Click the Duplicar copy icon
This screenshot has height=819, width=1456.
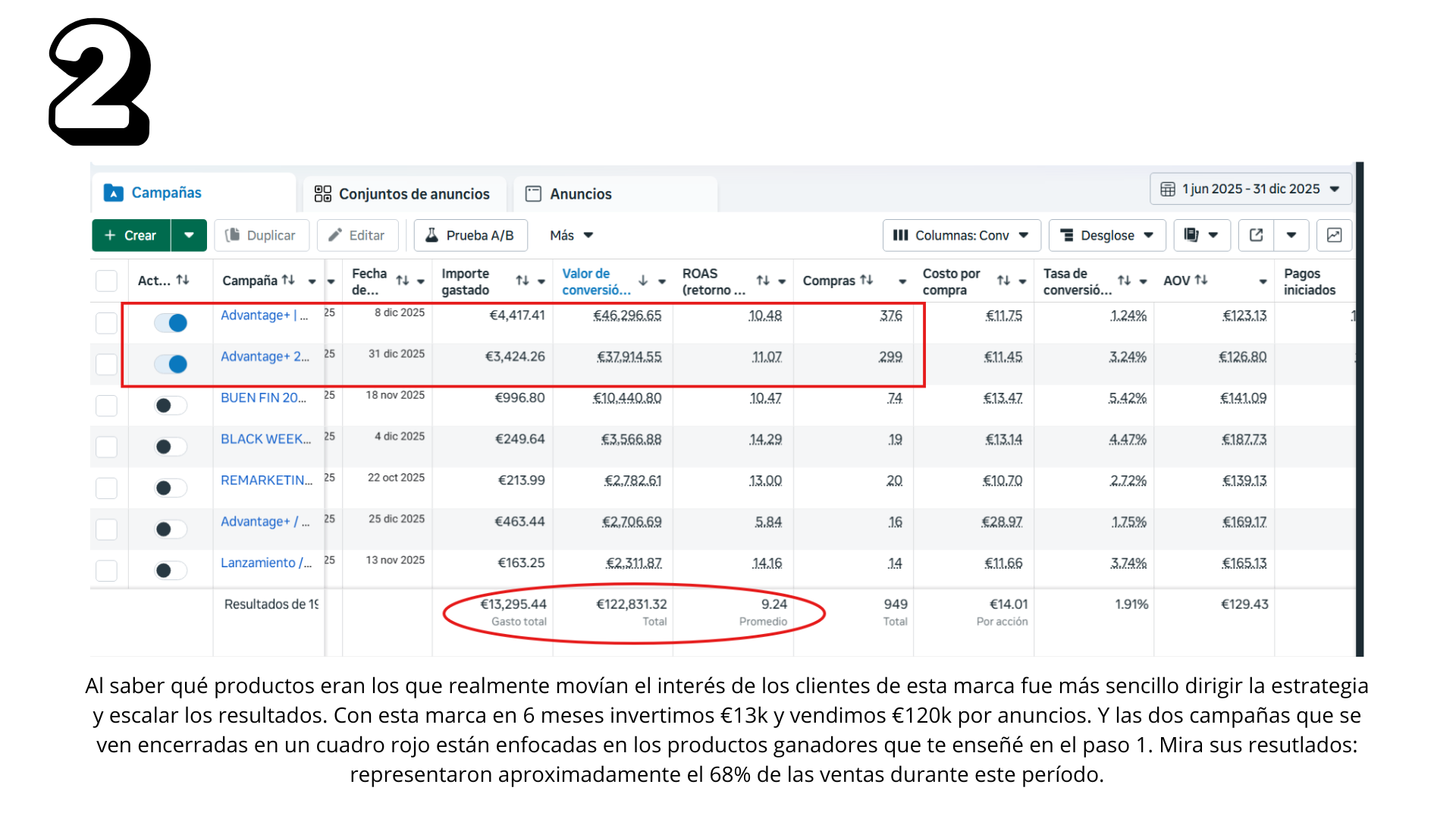(x=233, y=235)
